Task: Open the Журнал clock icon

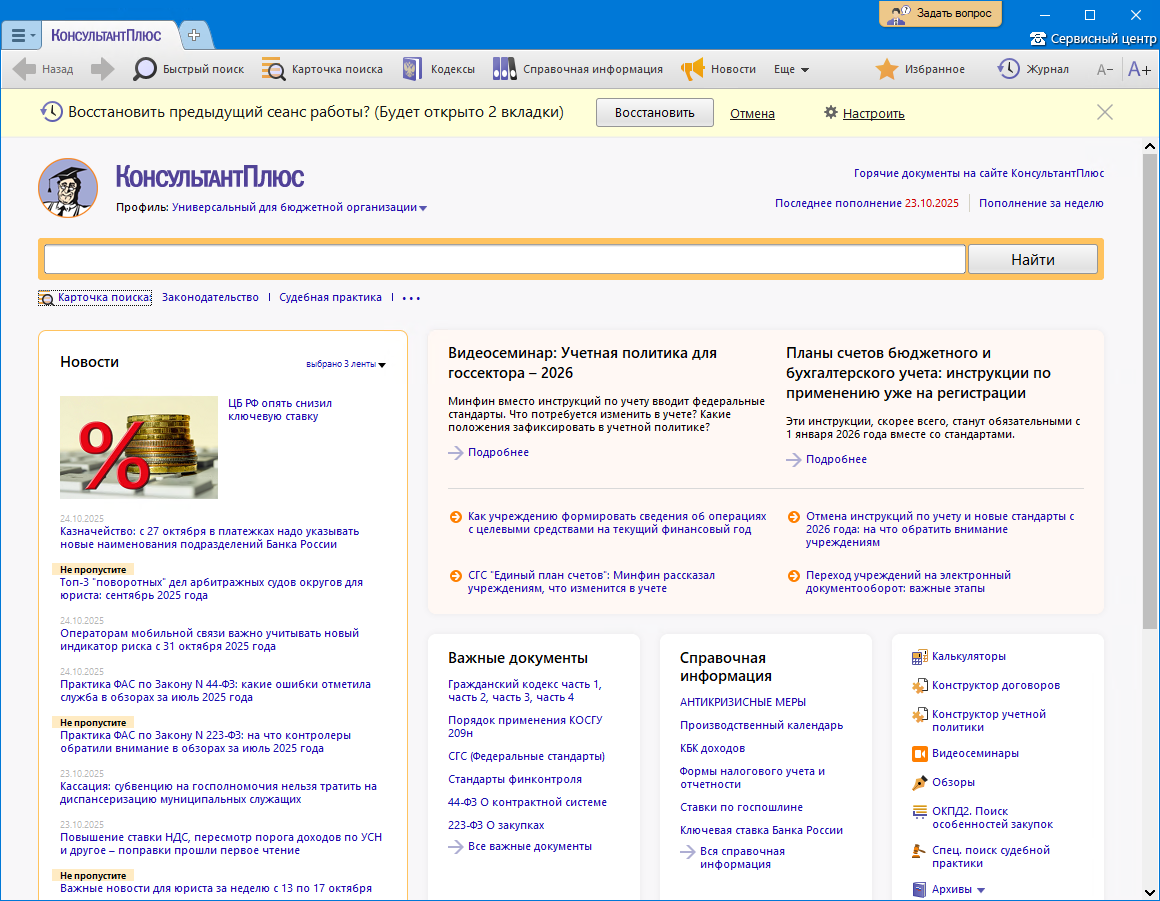Action: 1008,69
